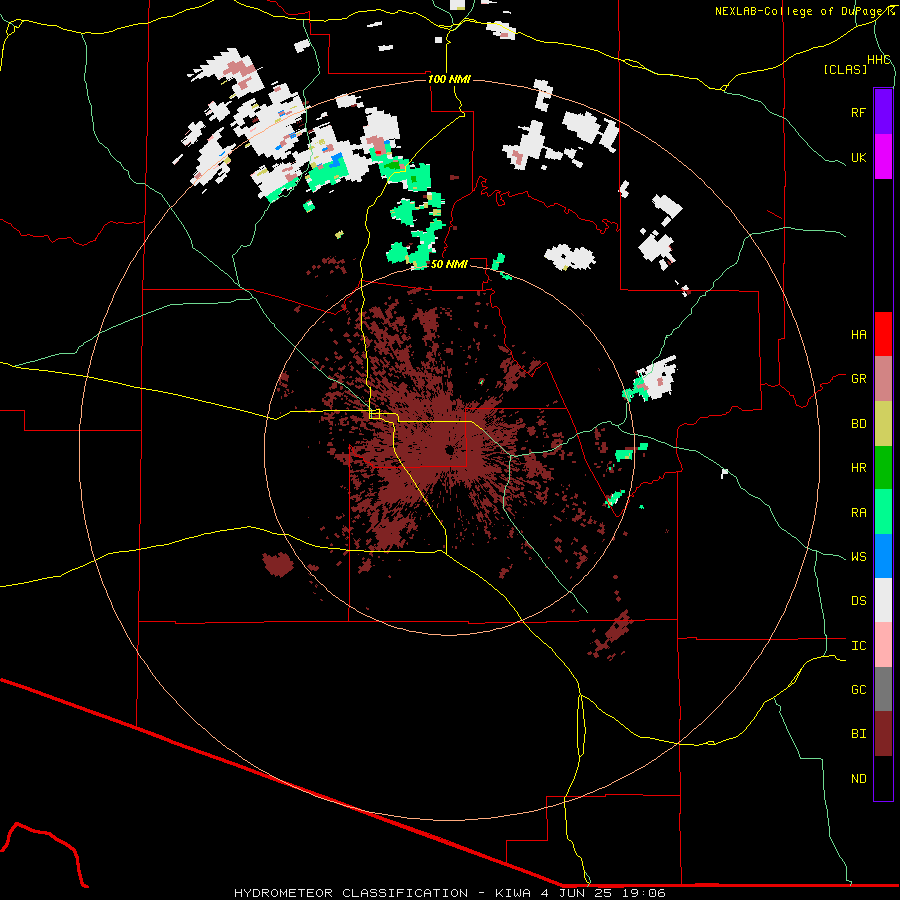
Task: Click the 'HYDROMETEOR CLASSIFICATION' title text
Action: point(351,893)
